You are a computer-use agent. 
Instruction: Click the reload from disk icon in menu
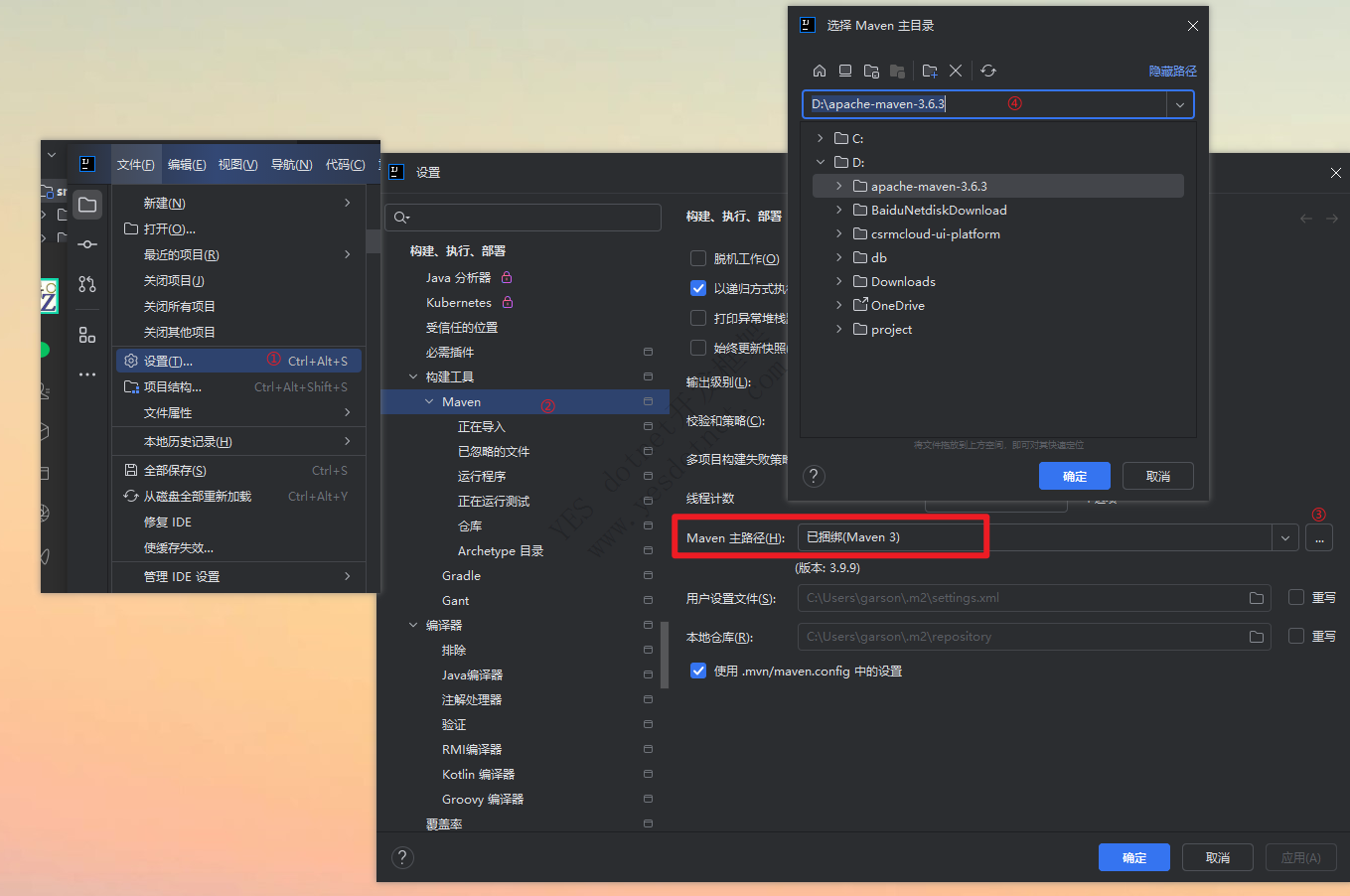[130, 496]
